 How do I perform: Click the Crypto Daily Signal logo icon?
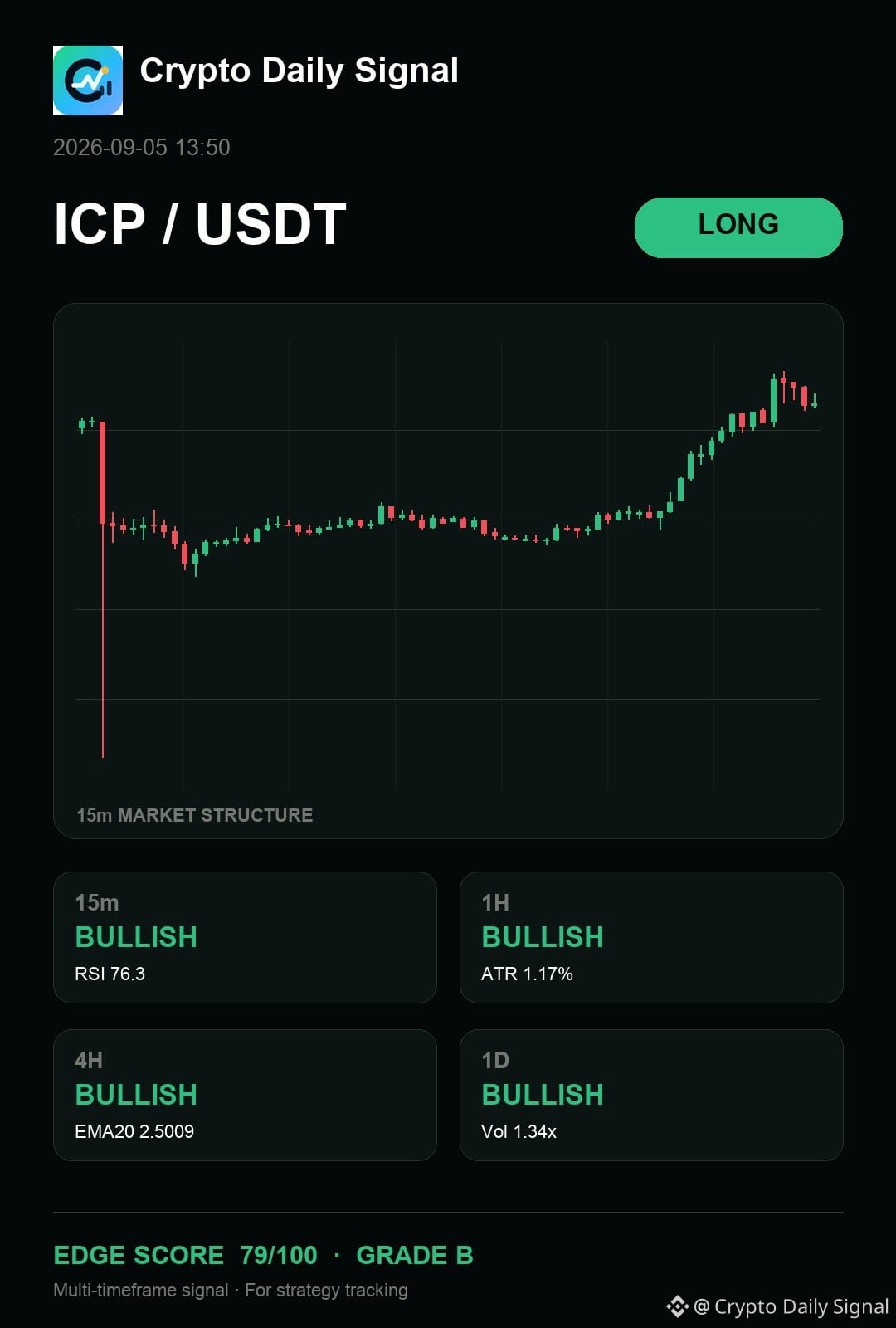(88, 81)
